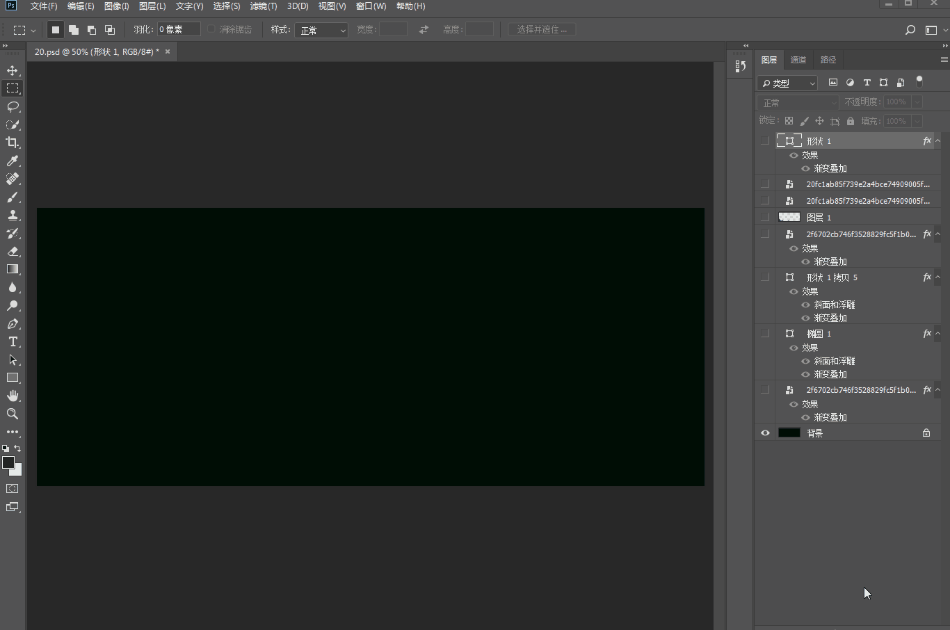
Task: Close the 20.psd document tab
Action: coord(168,52)
